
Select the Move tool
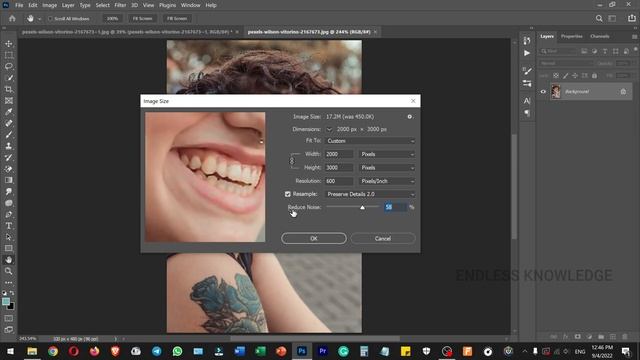(x=9, y=44)
